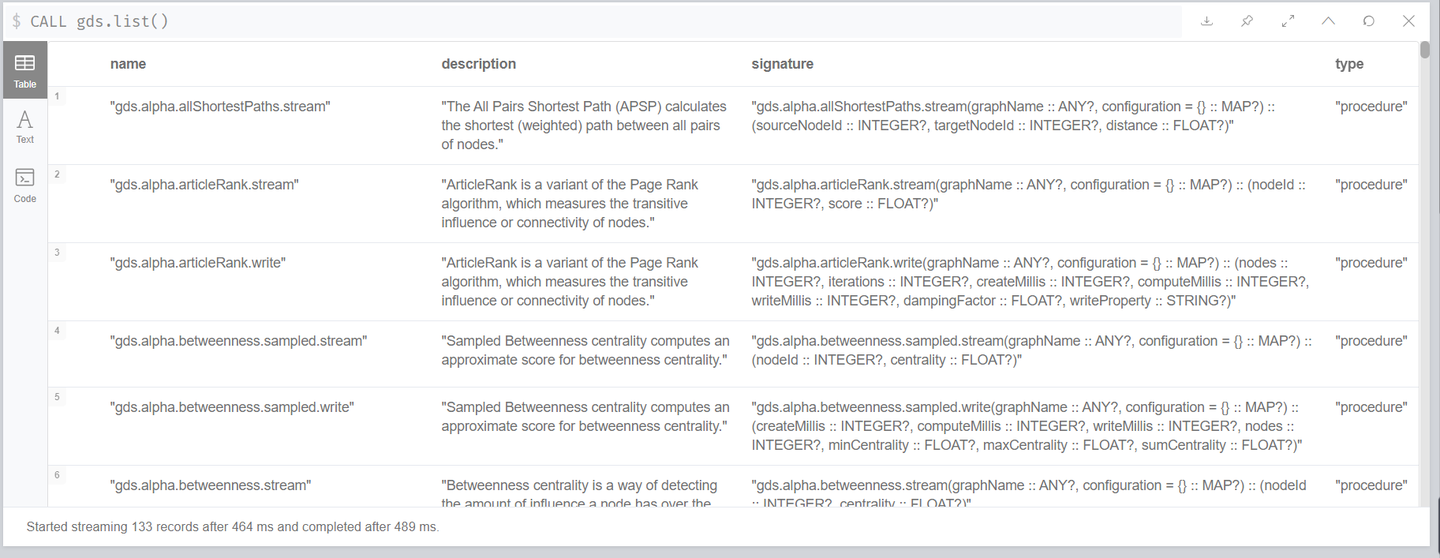Open the Code view
The width and height of the screenshot is (1440, 558).
(25, 186)
